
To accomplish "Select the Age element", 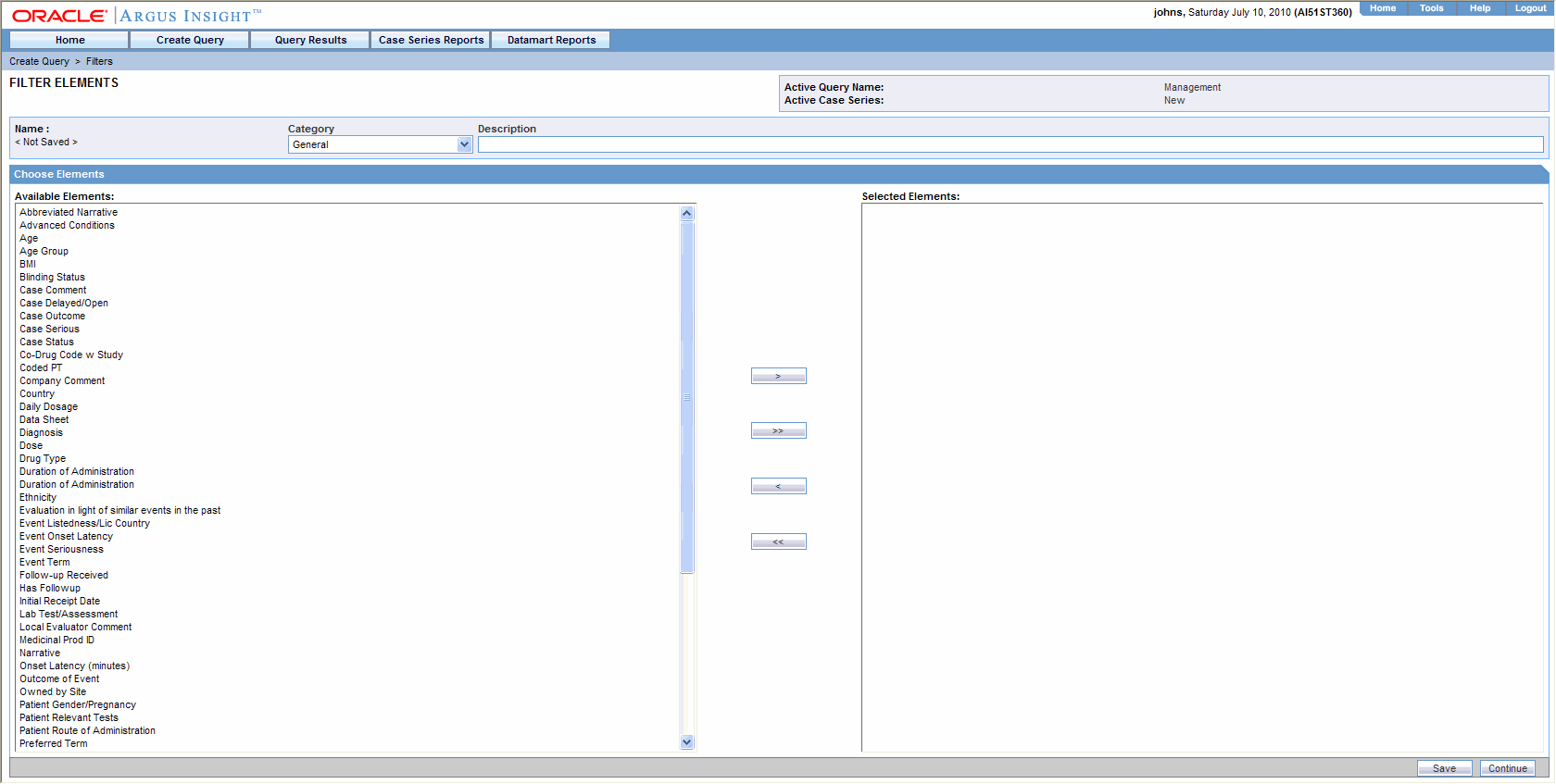I will point(29,238).
